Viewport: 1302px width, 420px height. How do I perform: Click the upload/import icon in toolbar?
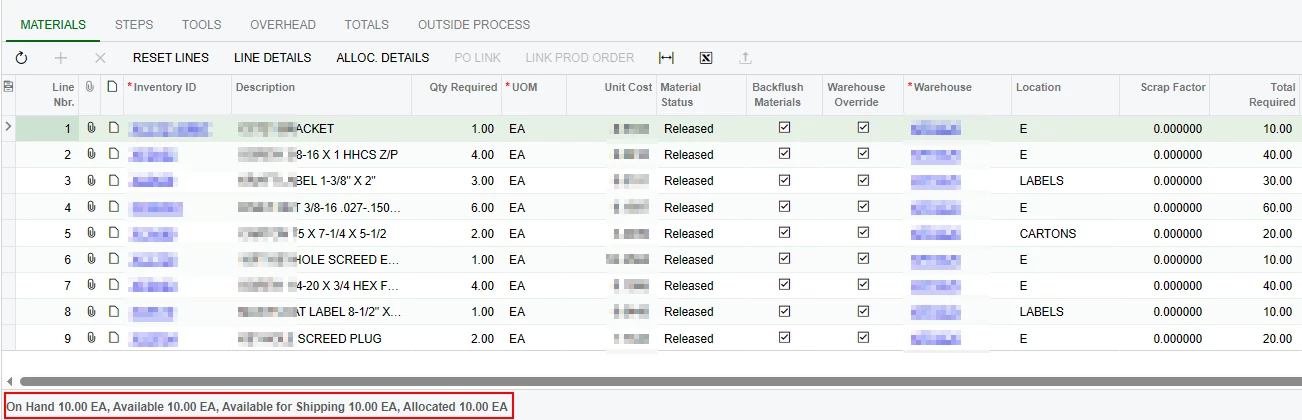[x=743, y=58]
